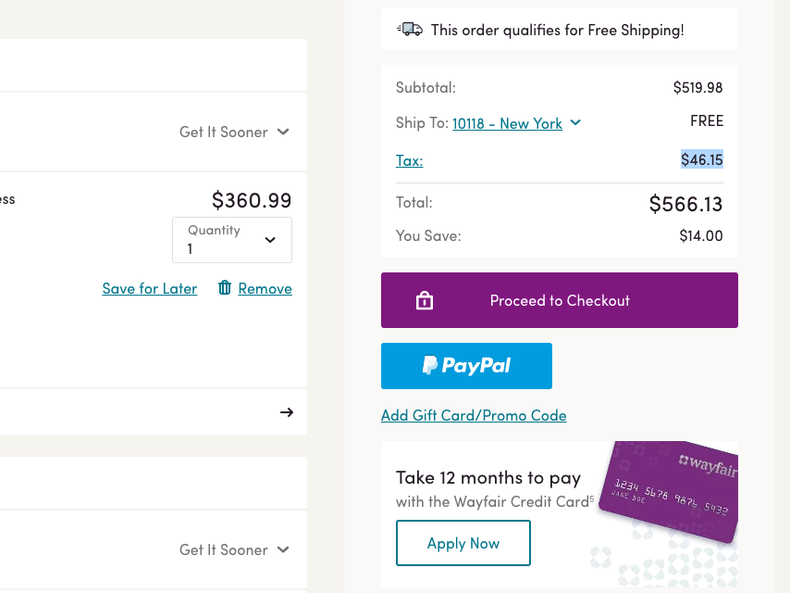Click the Tax link
Image resolution: width=790 pixels, height=593 pixels.
[409, 160]
